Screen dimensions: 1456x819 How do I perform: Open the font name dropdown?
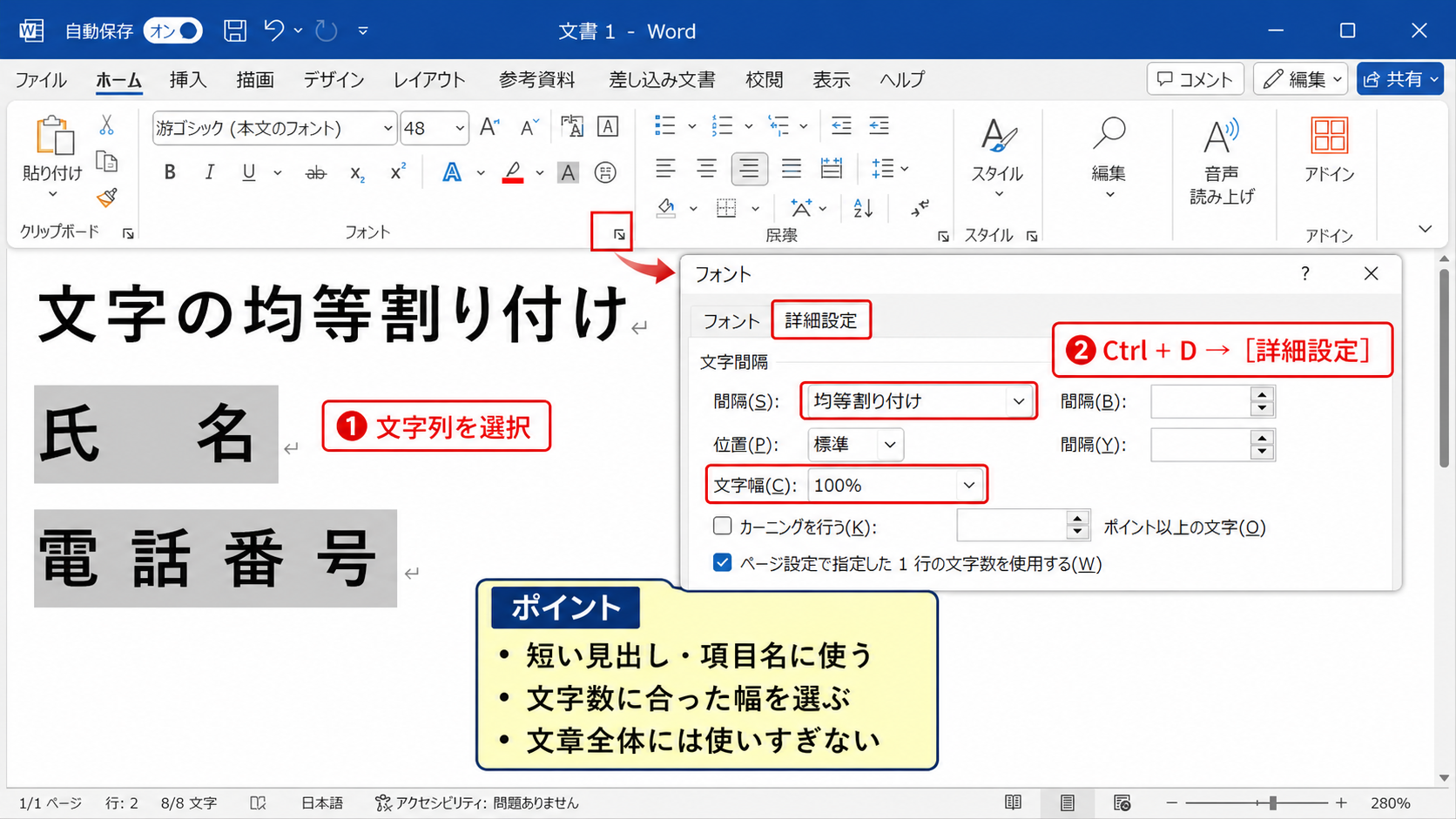388,129
